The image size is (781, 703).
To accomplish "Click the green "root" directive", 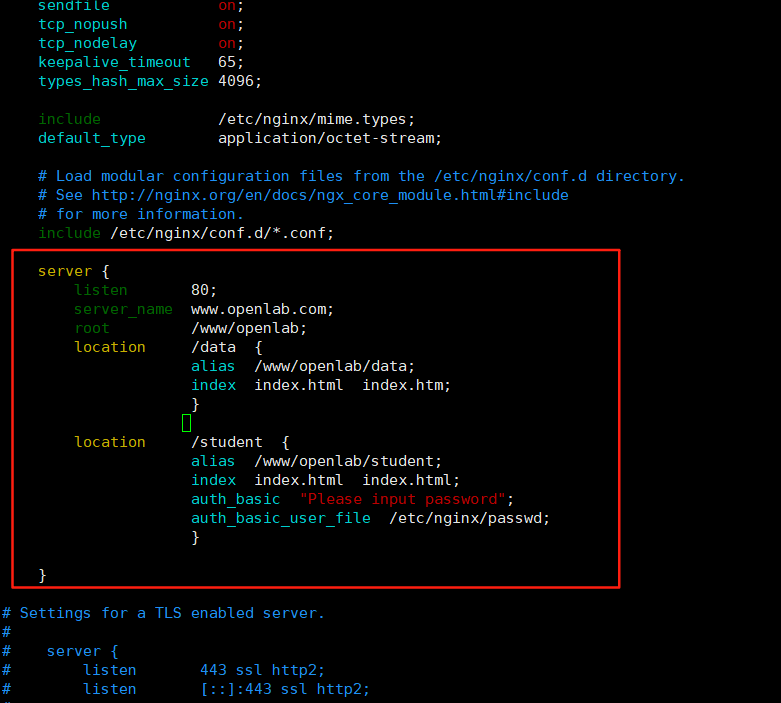I will click(92, 328).
